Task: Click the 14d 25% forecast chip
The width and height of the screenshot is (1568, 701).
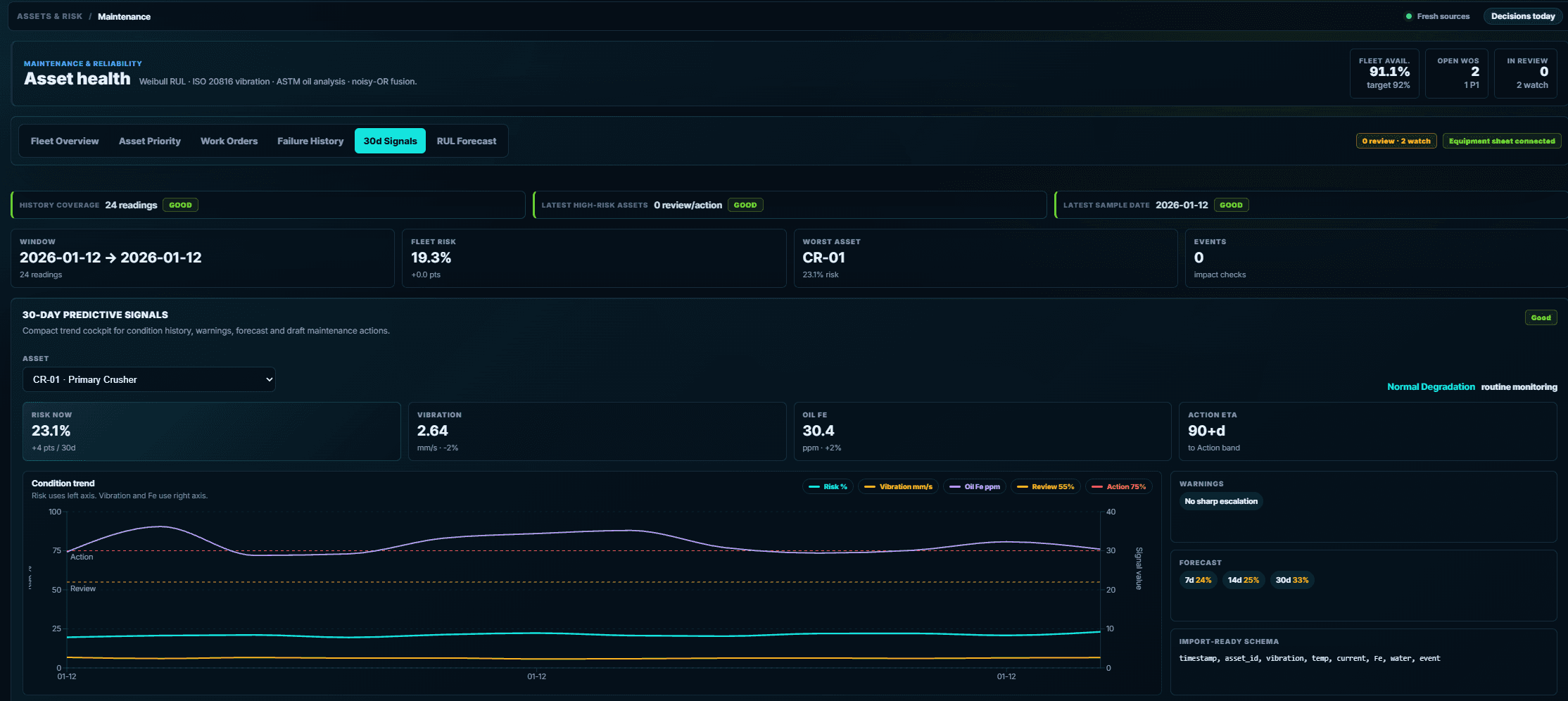Action: point(1244,580)
